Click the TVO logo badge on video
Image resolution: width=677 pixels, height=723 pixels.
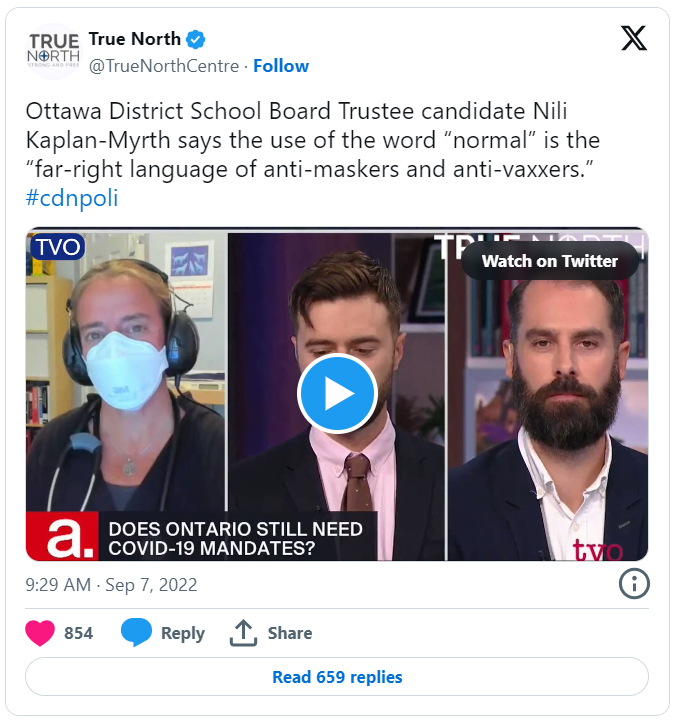pyautogui.click(x=58, y=247)
